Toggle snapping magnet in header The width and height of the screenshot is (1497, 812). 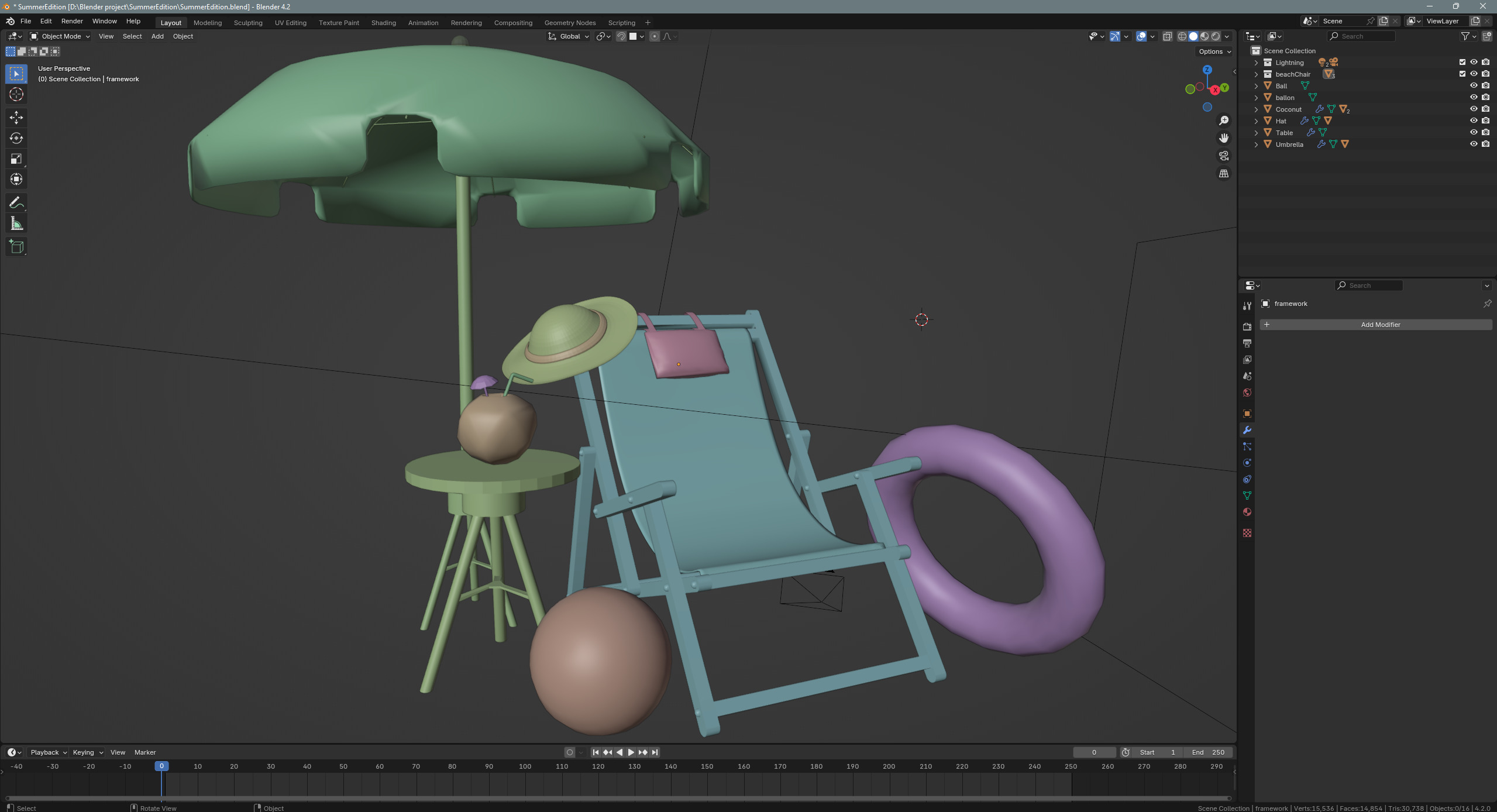[x=621, y=36]
